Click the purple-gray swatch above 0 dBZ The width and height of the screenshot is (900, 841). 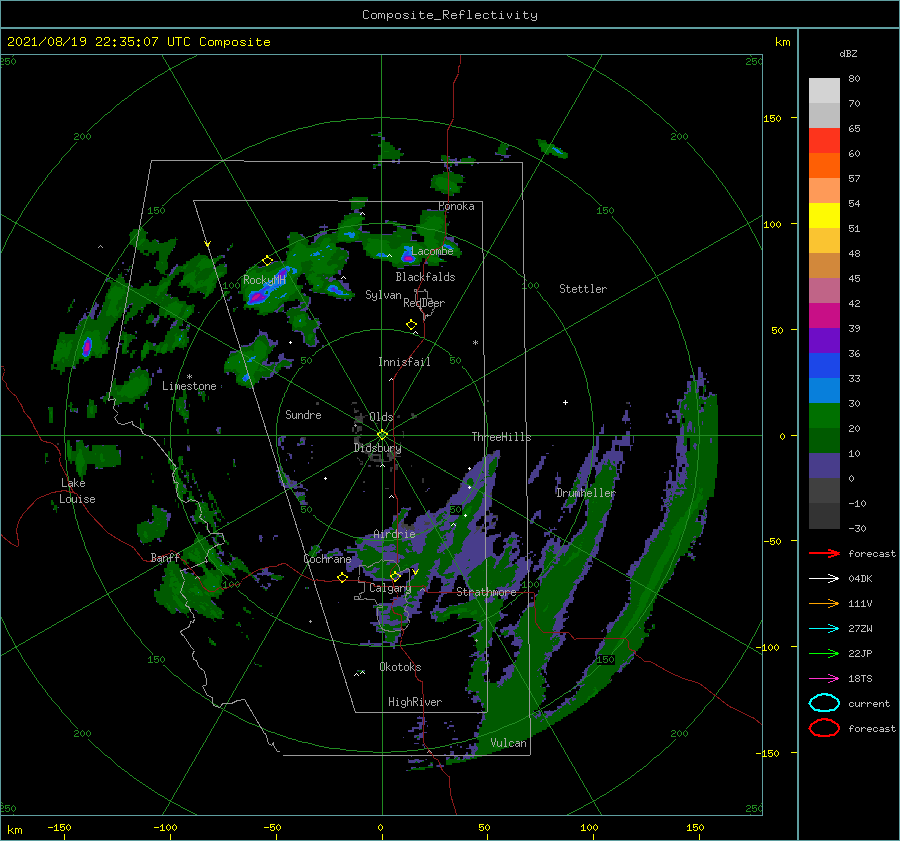coord(824,466)
